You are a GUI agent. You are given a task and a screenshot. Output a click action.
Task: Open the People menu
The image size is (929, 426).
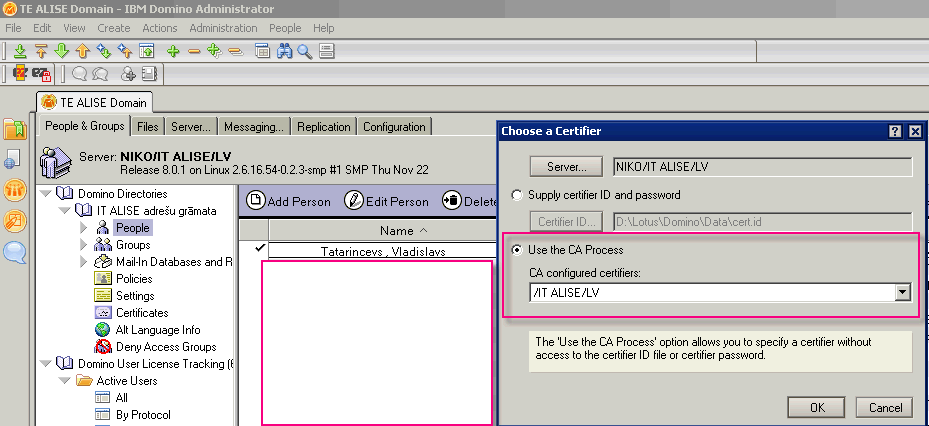point(285,28)
